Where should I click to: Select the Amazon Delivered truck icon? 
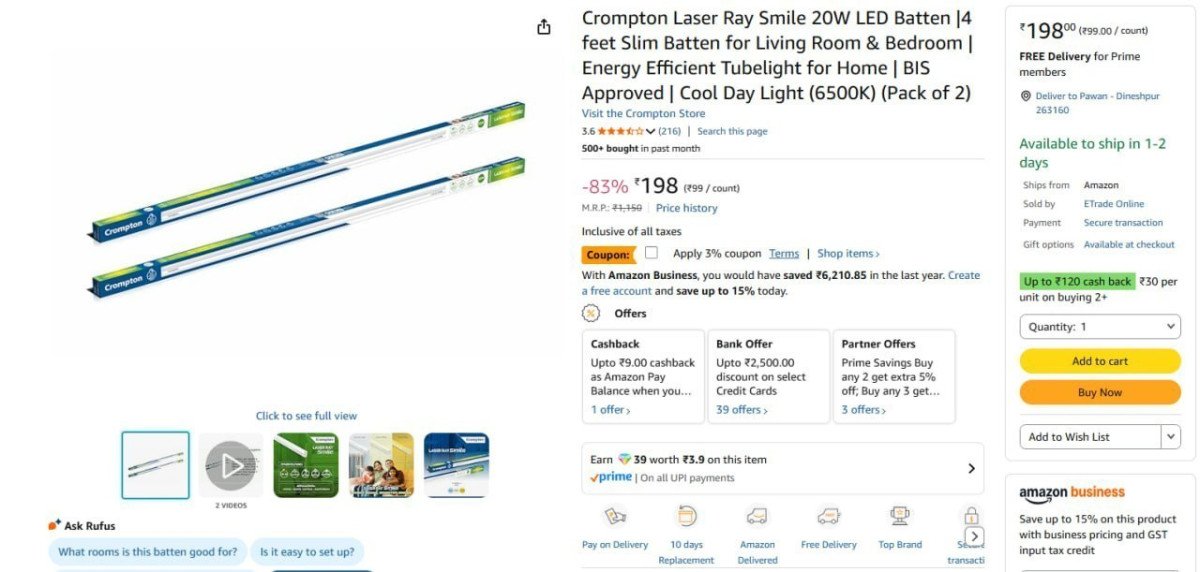point(757,517)
